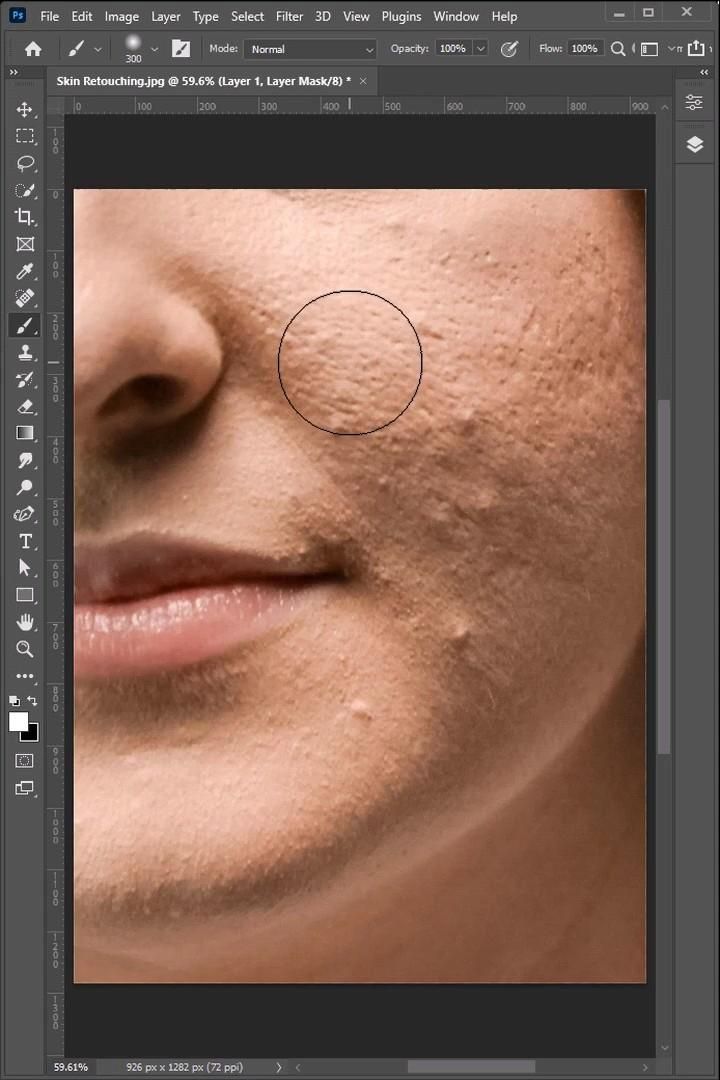This screenshot has height=1080, width=720.
Task: Open the blending Mode dropdown
Action: pos(310,49)
